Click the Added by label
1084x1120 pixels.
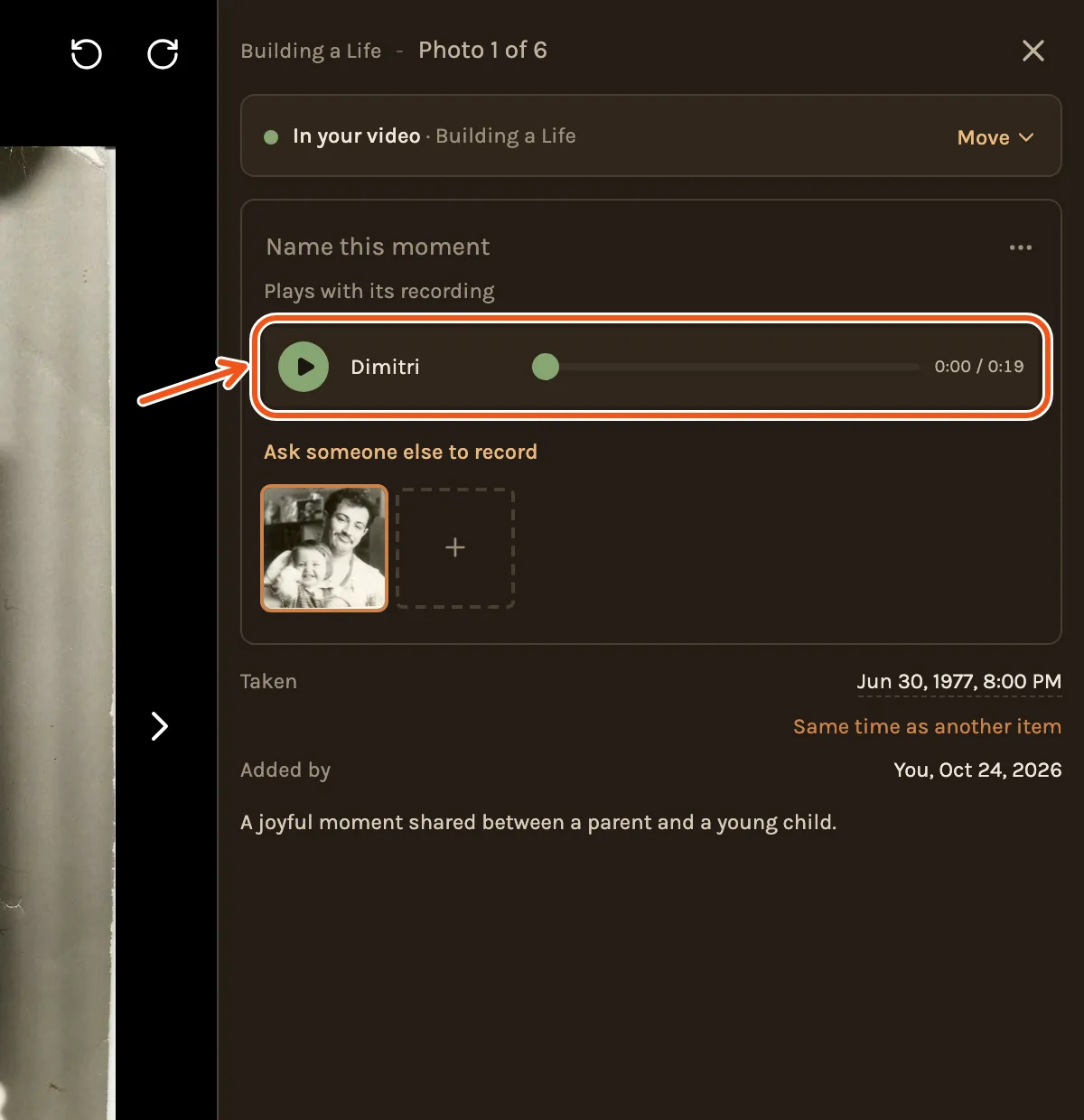(285, 770)
